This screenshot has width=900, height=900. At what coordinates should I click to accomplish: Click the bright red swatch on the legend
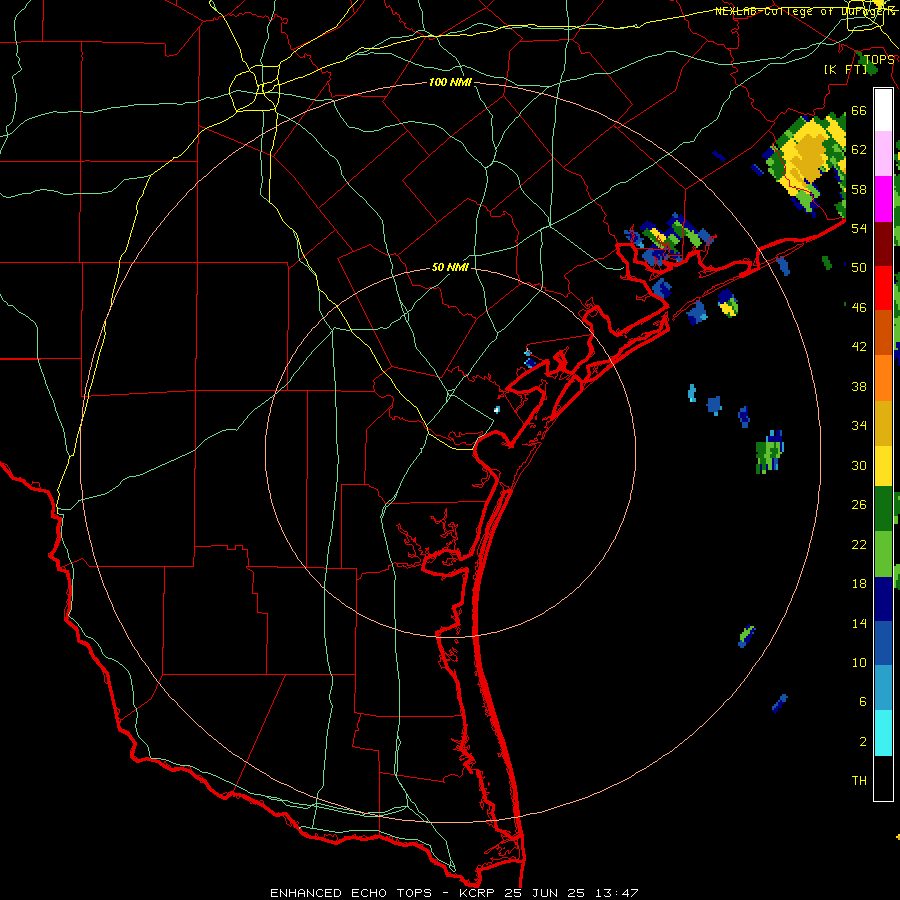(x=883, y=288)
